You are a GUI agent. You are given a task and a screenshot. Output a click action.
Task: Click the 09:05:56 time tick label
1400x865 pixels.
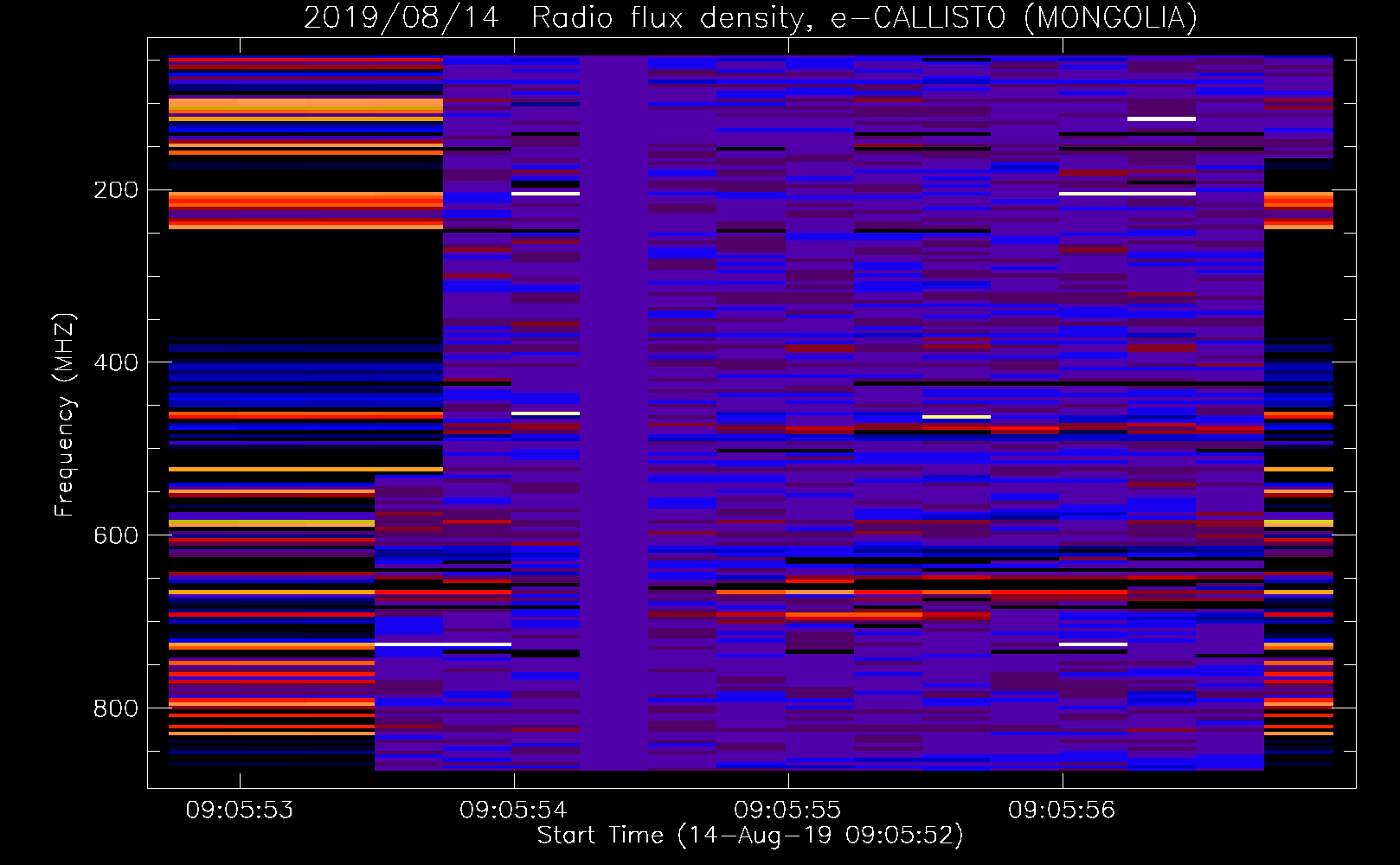(x=1062, y=811)
